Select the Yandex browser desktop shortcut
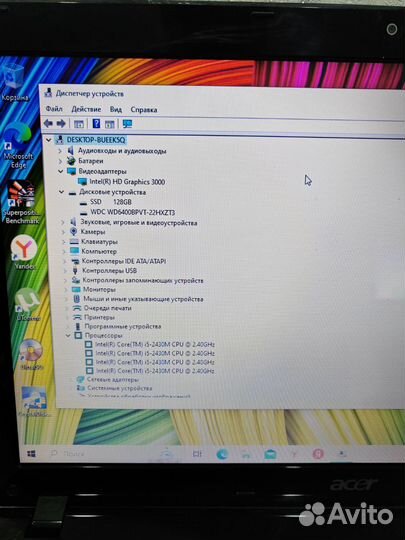 click(24, 251)
